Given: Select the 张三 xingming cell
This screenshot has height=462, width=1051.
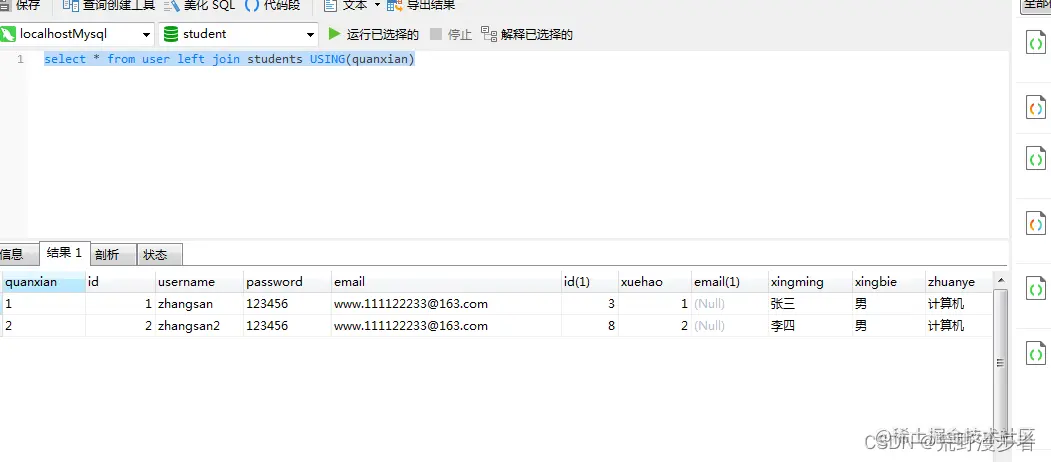Looking at the screenshot, I should (810, 304).
